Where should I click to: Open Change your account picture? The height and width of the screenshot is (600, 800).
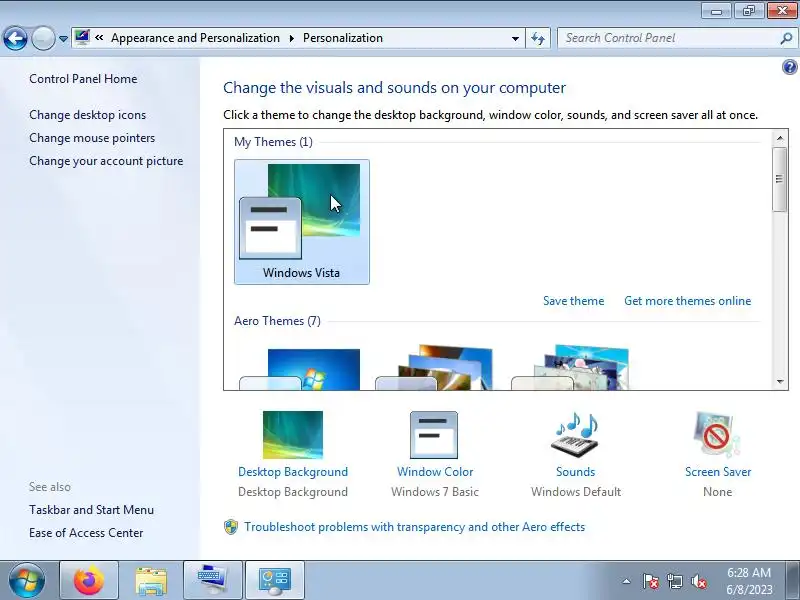(106, 161)
